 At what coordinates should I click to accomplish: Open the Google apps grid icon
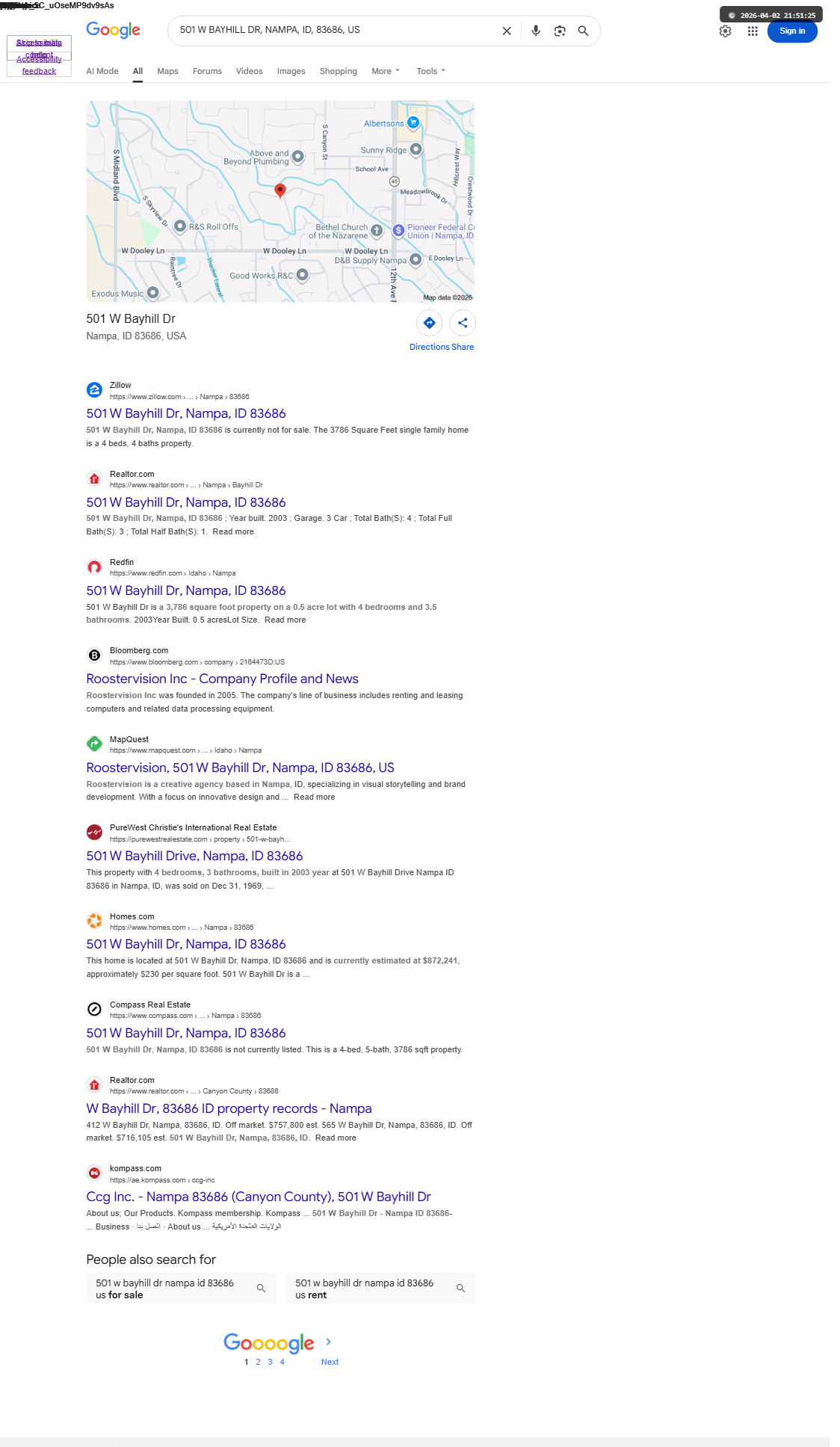[753, 31]
